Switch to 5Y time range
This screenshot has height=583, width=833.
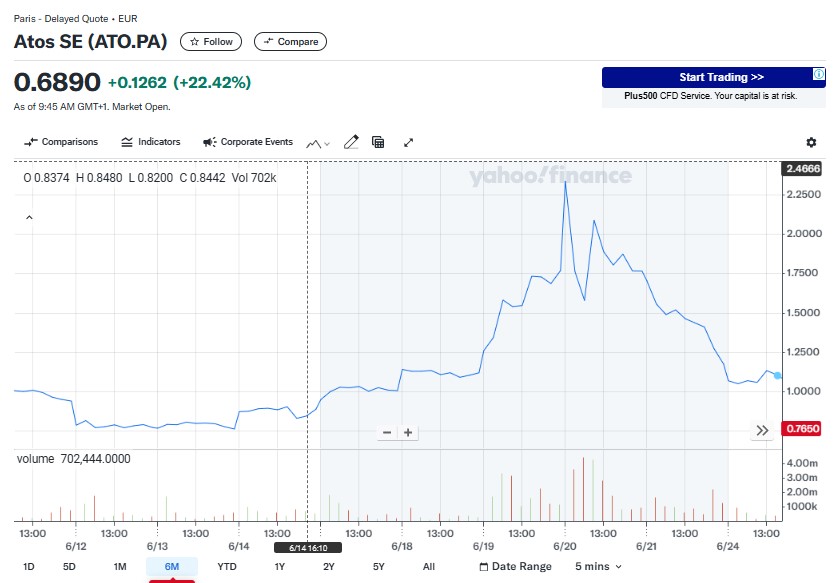point(378,567)
